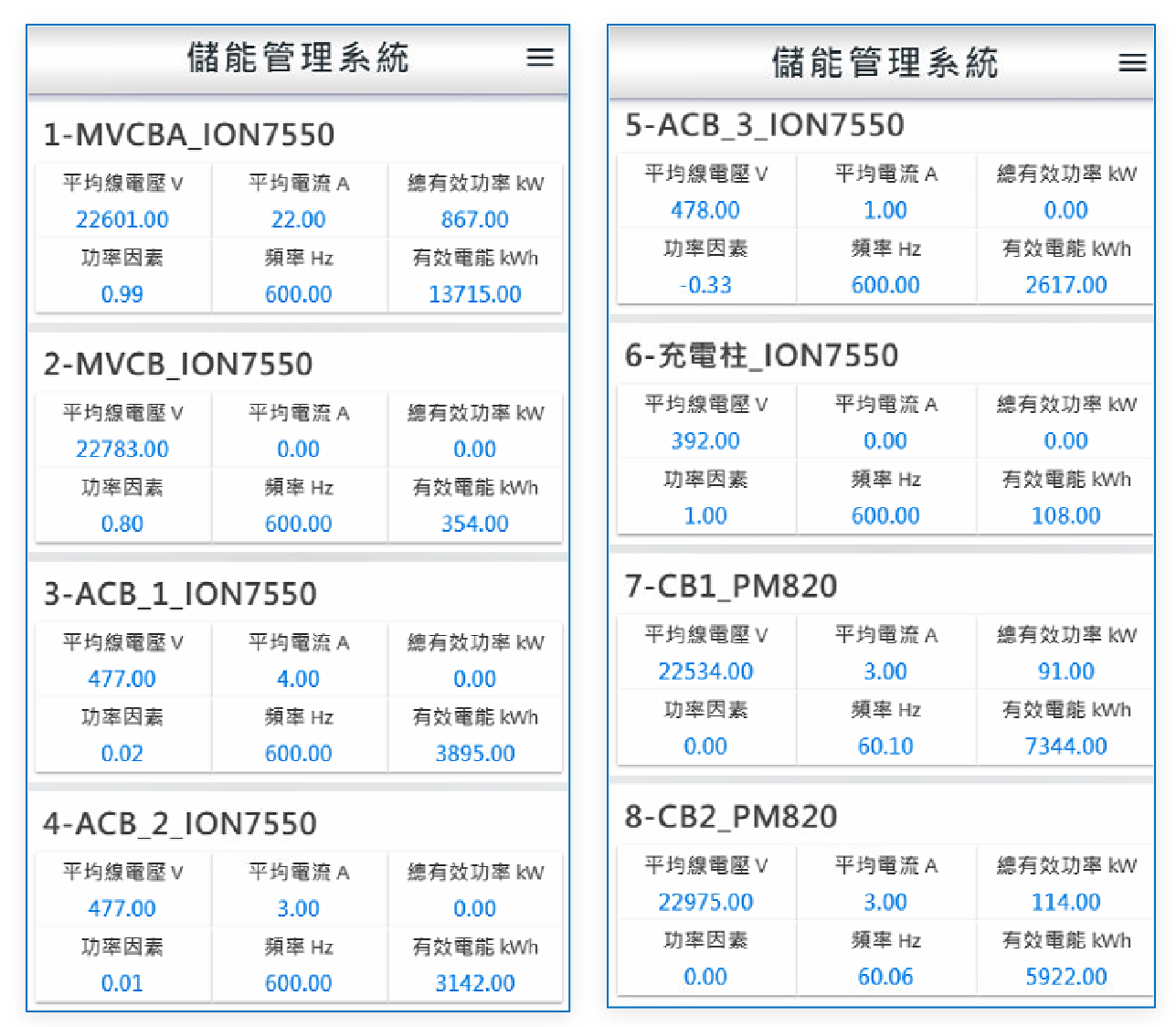Screen dimensions: 1176x1027
Task: Click the 114.00 kW total power value
Action: coord(1065,903)
